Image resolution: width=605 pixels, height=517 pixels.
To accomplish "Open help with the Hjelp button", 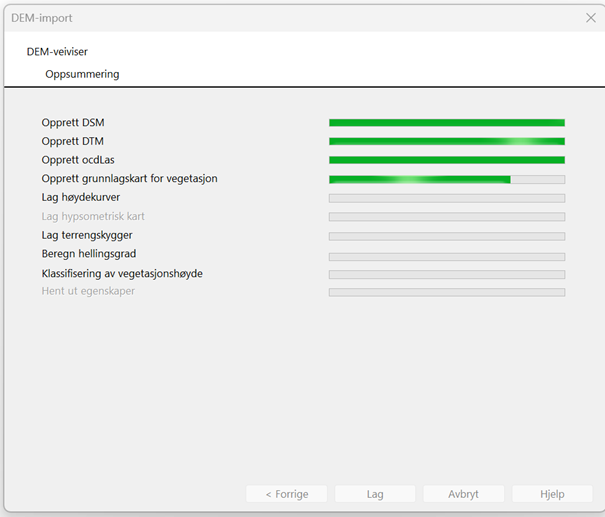I will pos(552,494).
